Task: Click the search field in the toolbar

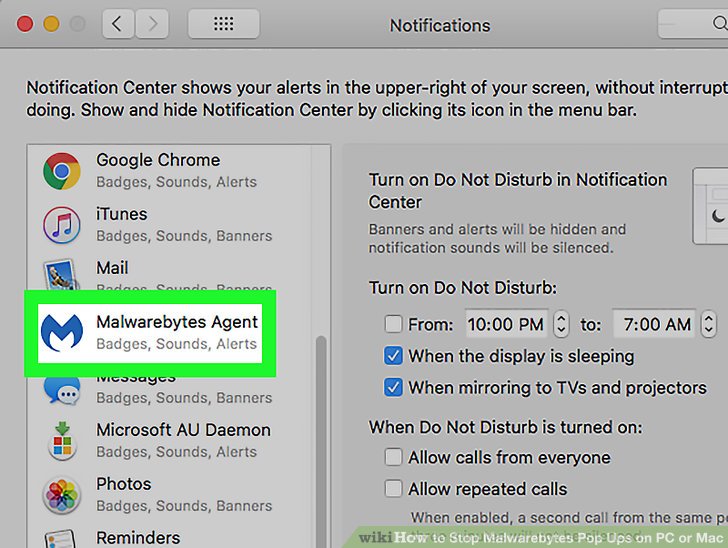Action: pyautogui.click(x=693, y=24)
